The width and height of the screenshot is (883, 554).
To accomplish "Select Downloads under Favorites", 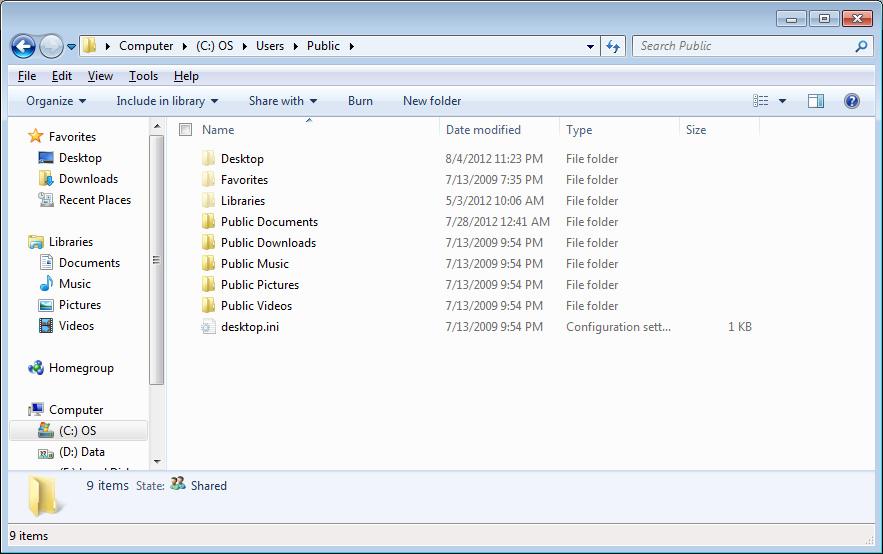I will pyautogui.click(x=88, y=179).
